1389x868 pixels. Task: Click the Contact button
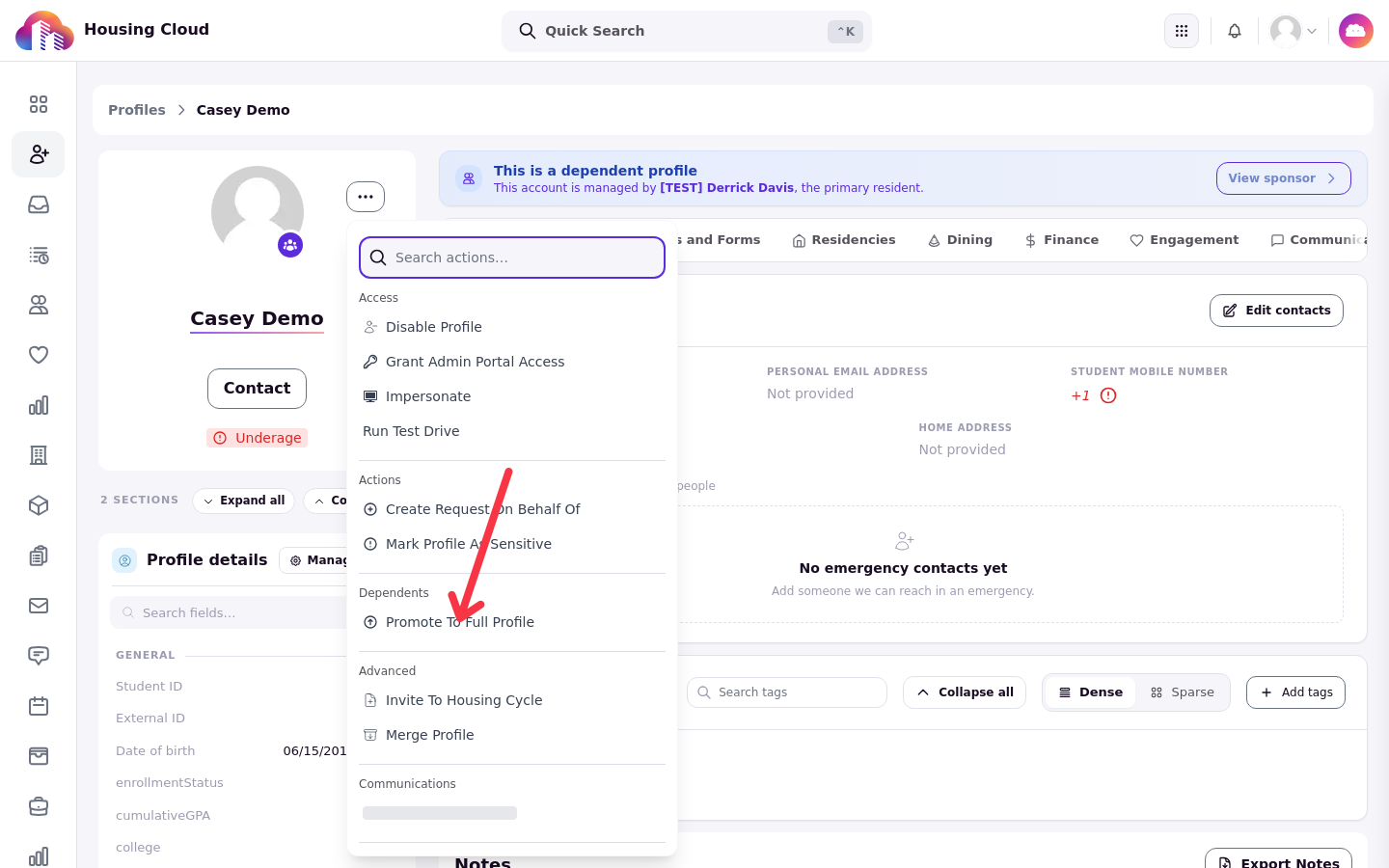click(x=257, y=389)
